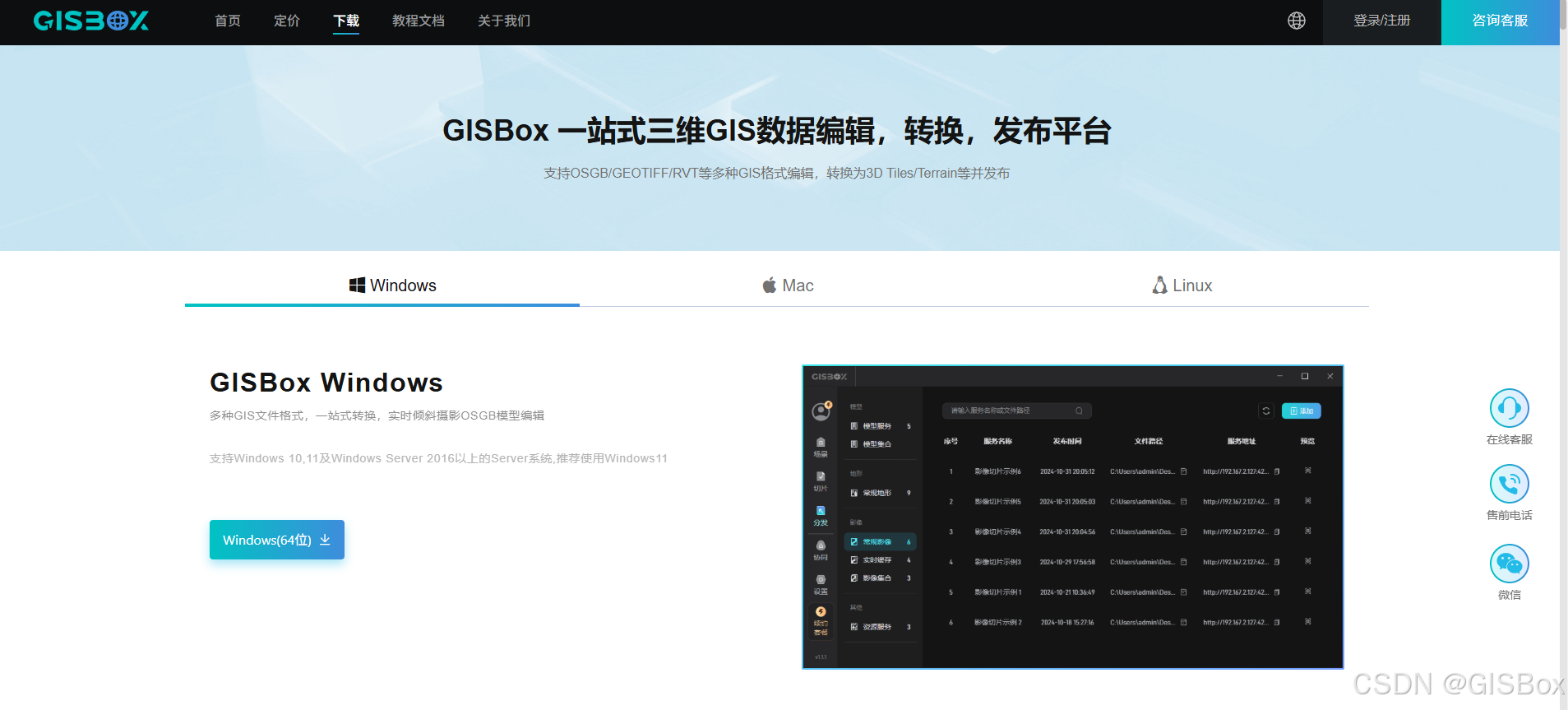Click the GISBox logo

(91, 21)
